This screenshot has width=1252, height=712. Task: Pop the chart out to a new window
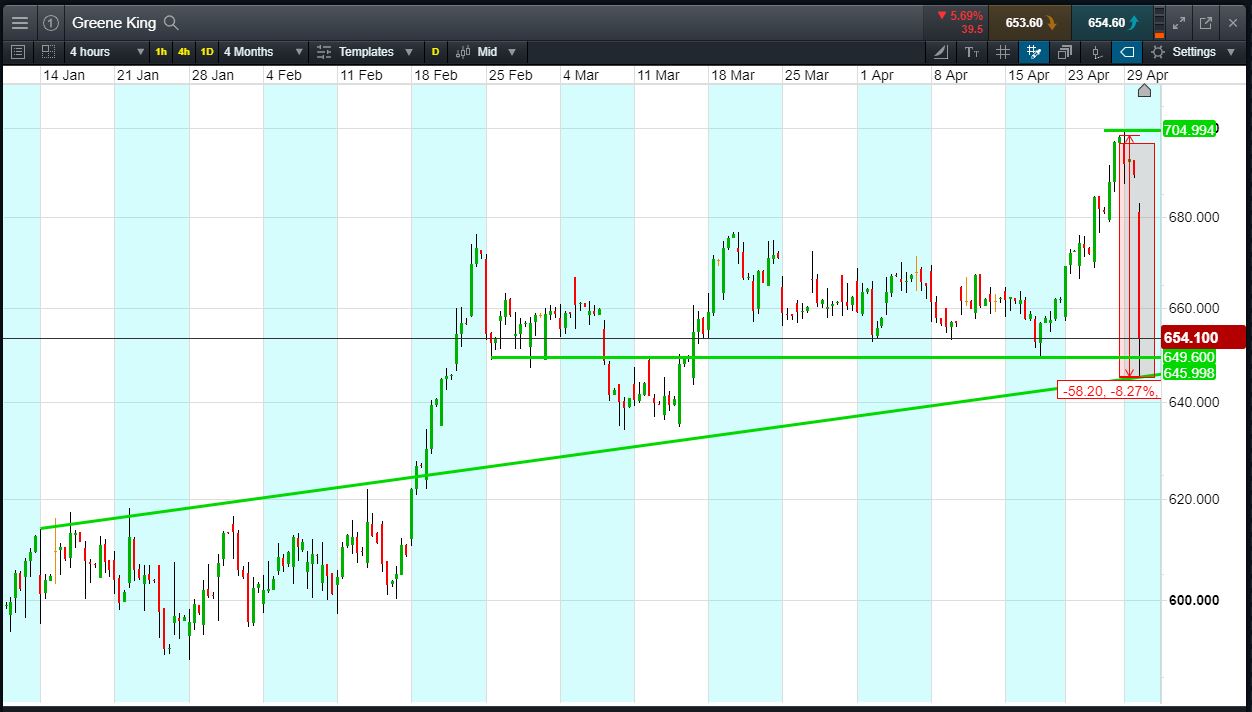(1206, 22)
